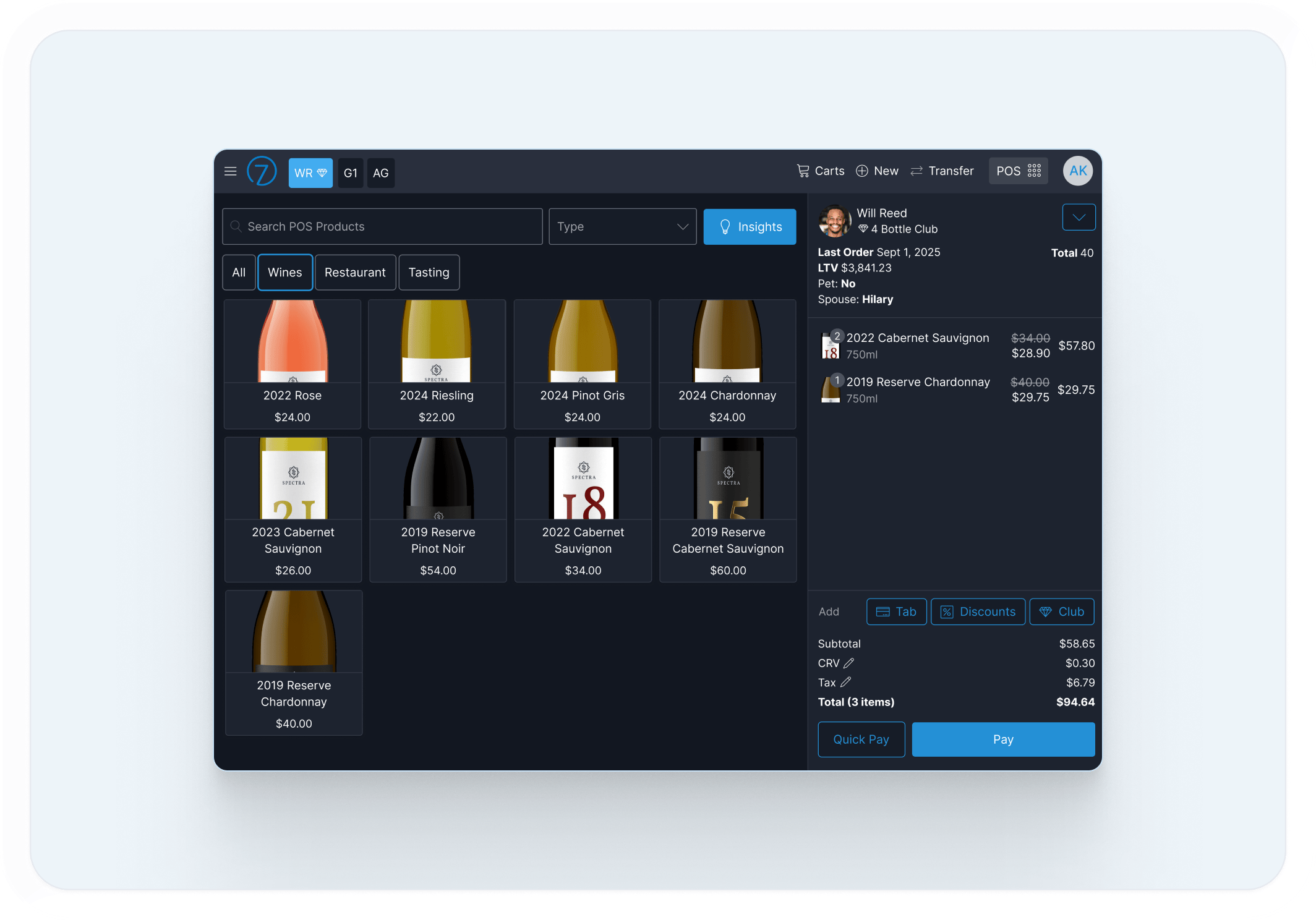
Task: Add the 2019 Reserve Pinot Noir product
Action: coord(438,509)
